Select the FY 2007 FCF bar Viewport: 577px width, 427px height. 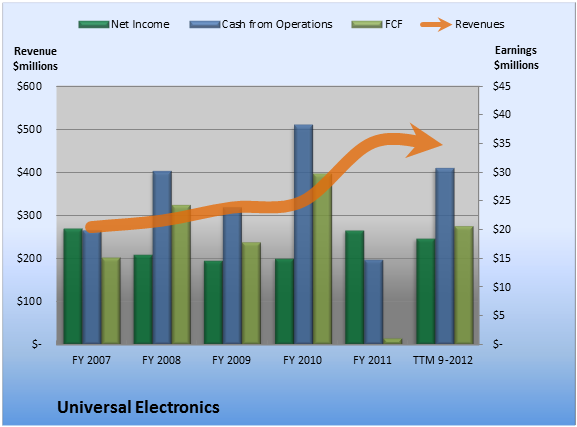[x=111, y=301]
